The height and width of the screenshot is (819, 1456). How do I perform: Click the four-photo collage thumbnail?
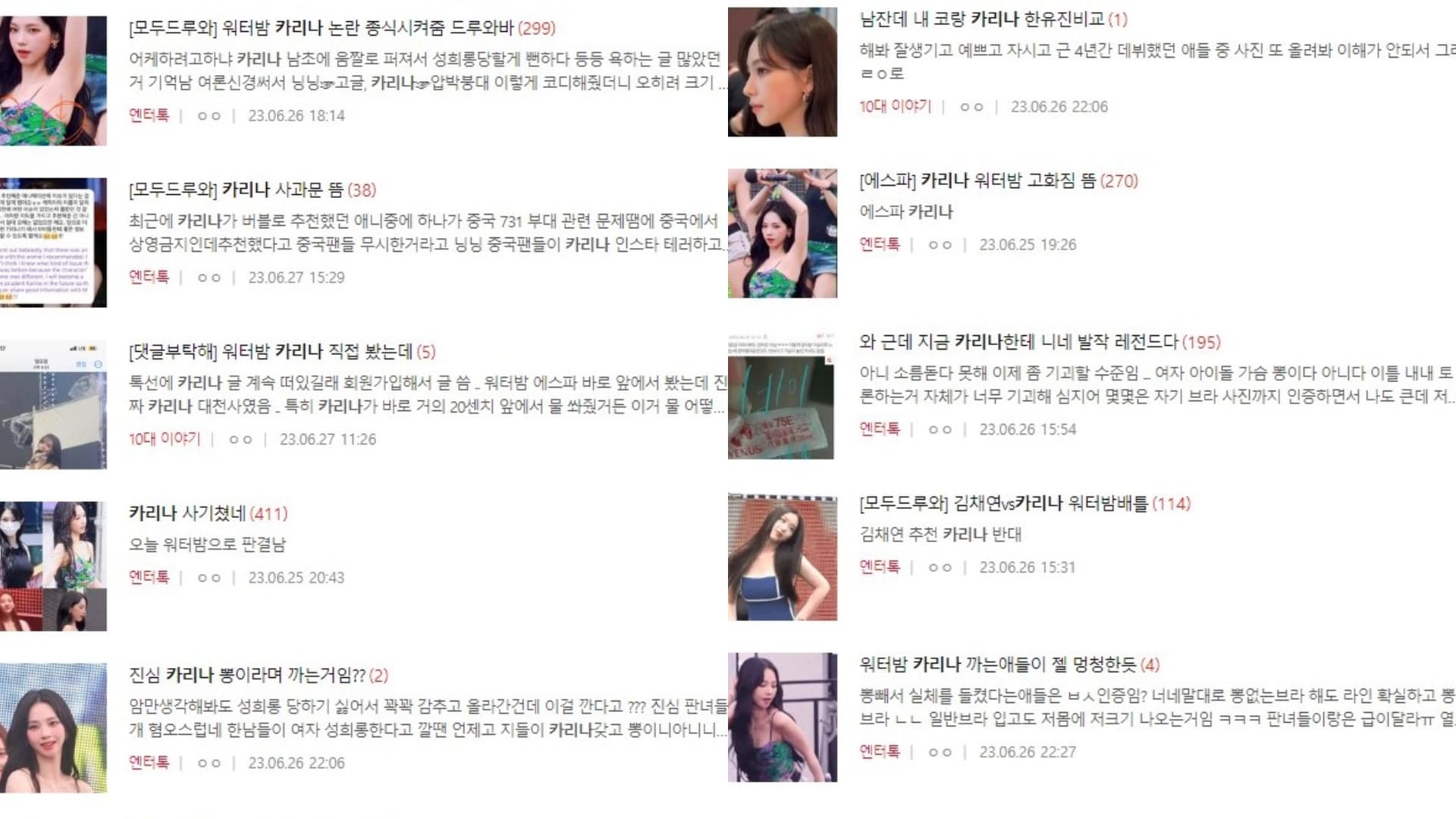pos(53,566)
